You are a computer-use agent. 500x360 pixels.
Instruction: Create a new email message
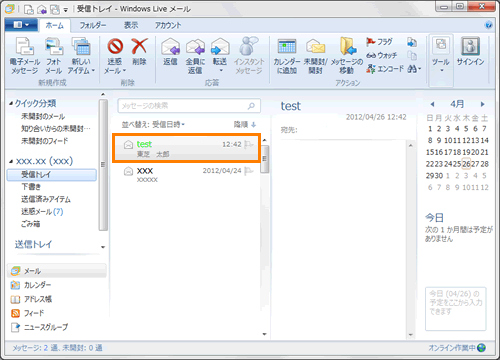point(25,55)
